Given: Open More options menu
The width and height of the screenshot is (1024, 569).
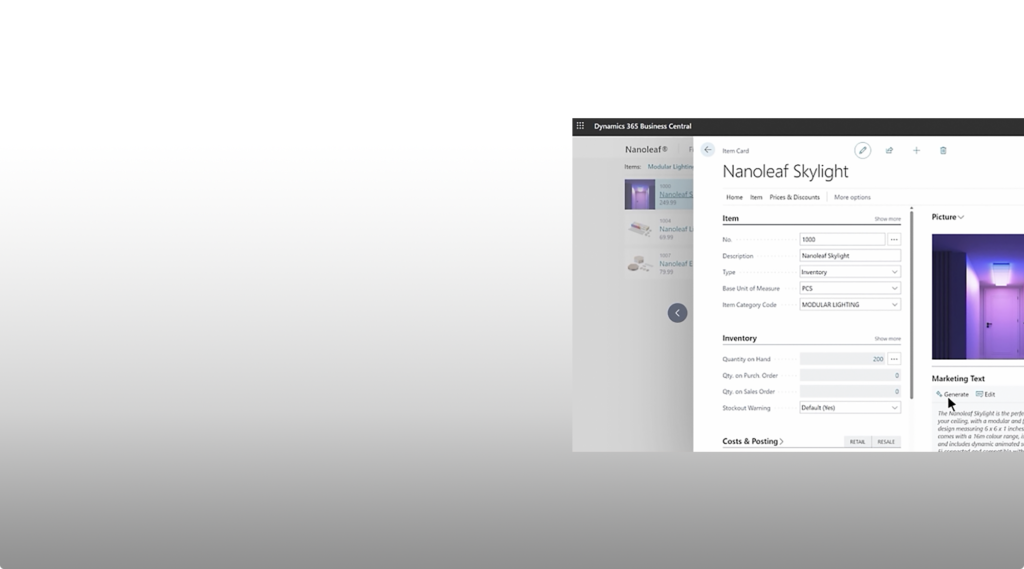Looking at the screenshot, I should point(852,197).
